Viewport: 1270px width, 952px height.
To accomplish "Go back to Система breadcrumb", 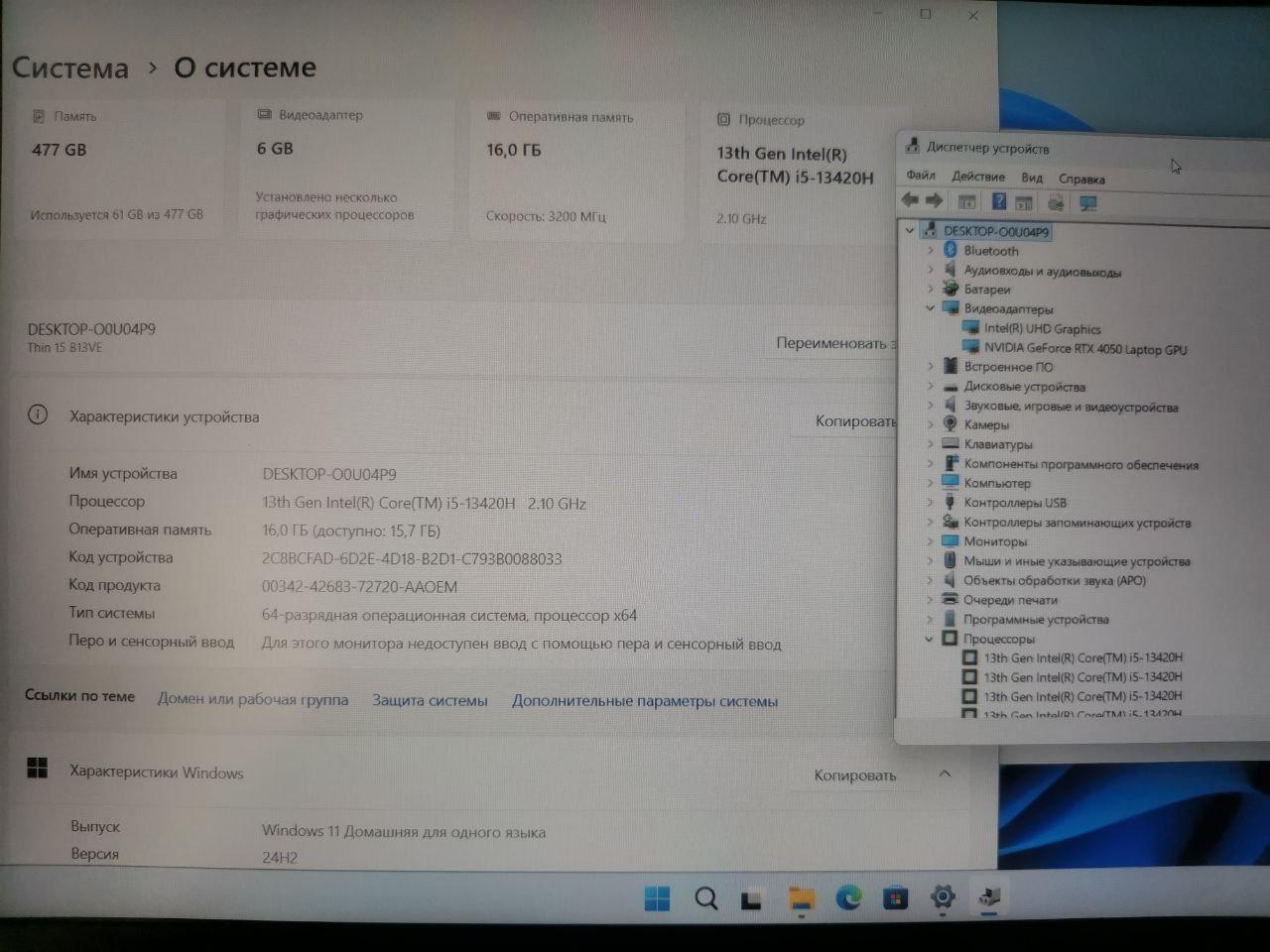I will coord(70,67).
